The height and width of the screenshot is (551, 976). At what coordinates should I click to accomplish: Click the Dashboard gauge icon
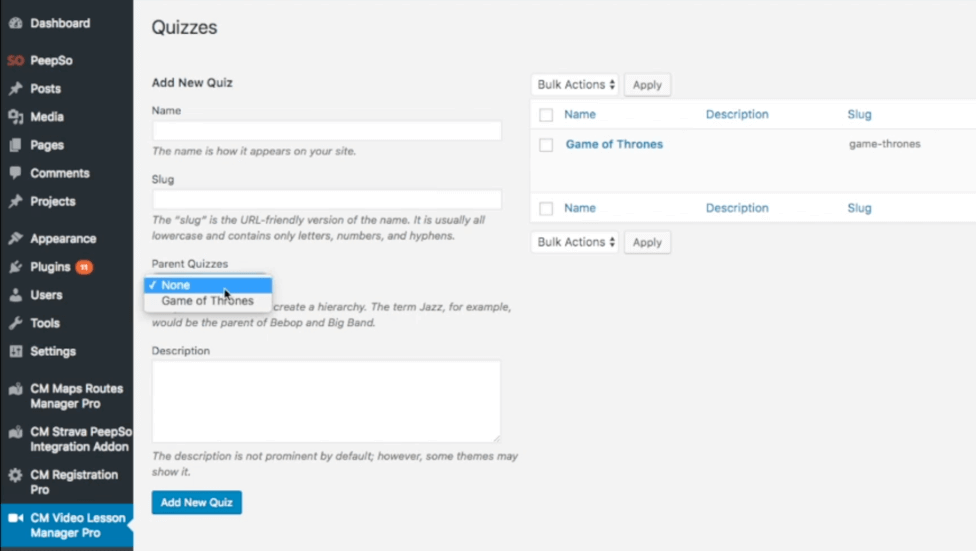pos(15,23)
